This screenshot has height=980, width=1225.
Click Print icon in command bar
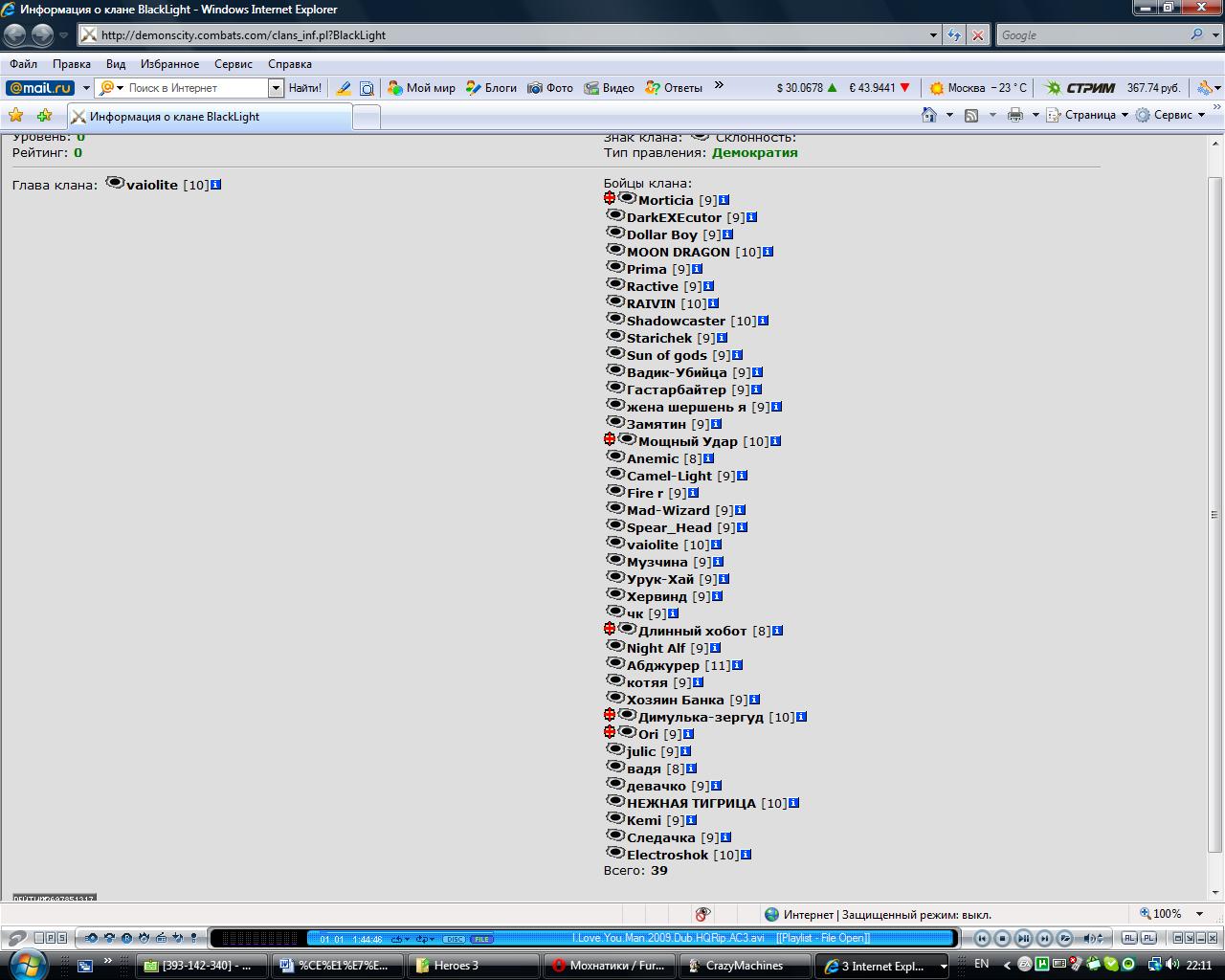tap(1014, 115)
